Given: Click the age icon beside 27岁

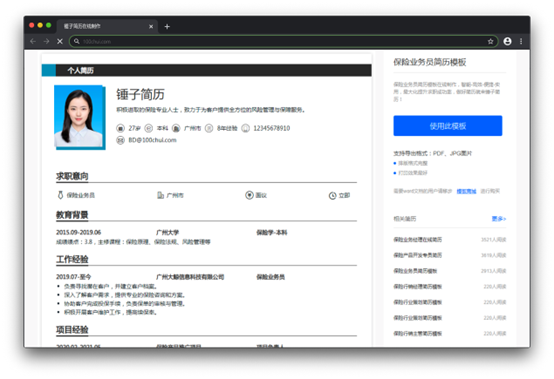Looking at the screenshot, I should coord(120,128).
